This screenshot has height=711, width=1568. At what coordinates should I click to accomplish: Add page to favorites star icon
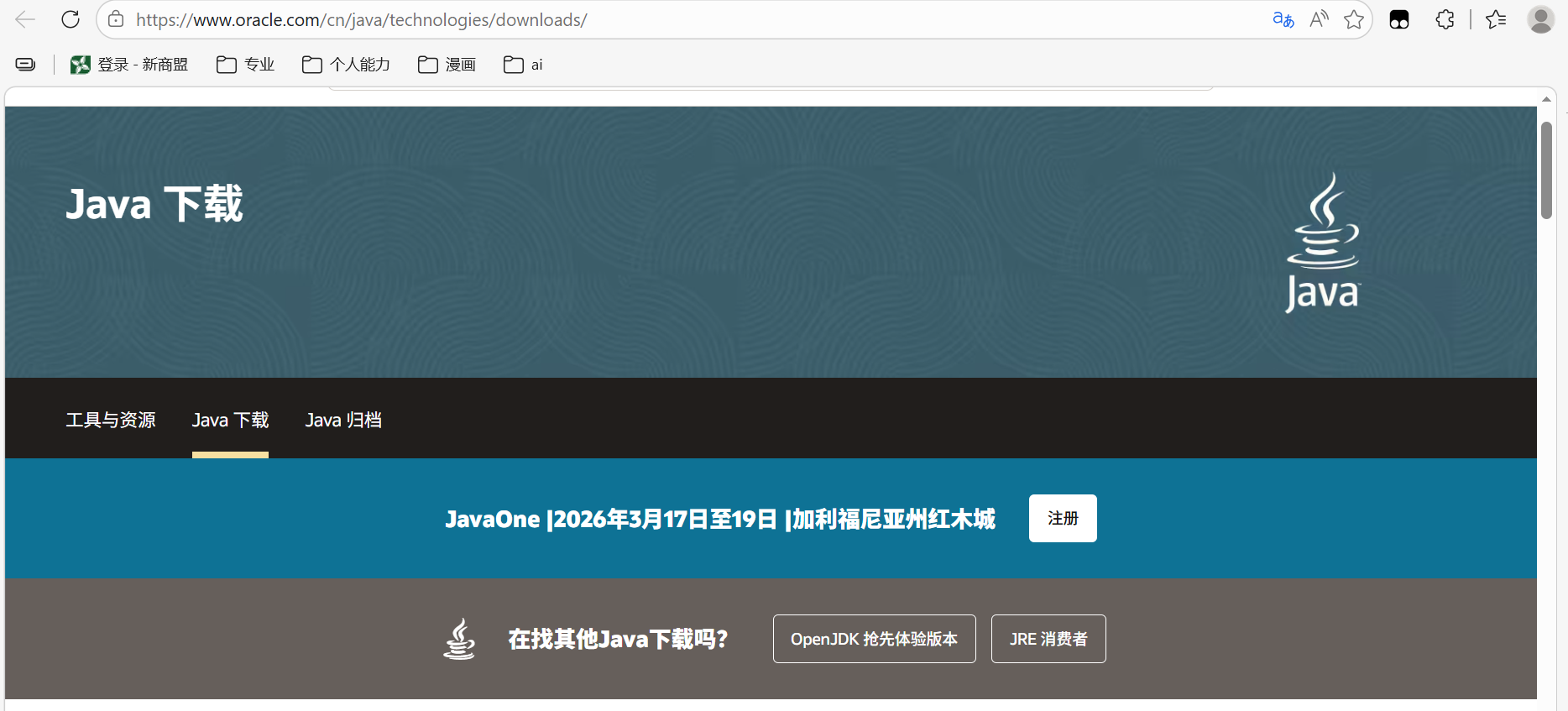pyautogui.click(x=1354, y=19)
